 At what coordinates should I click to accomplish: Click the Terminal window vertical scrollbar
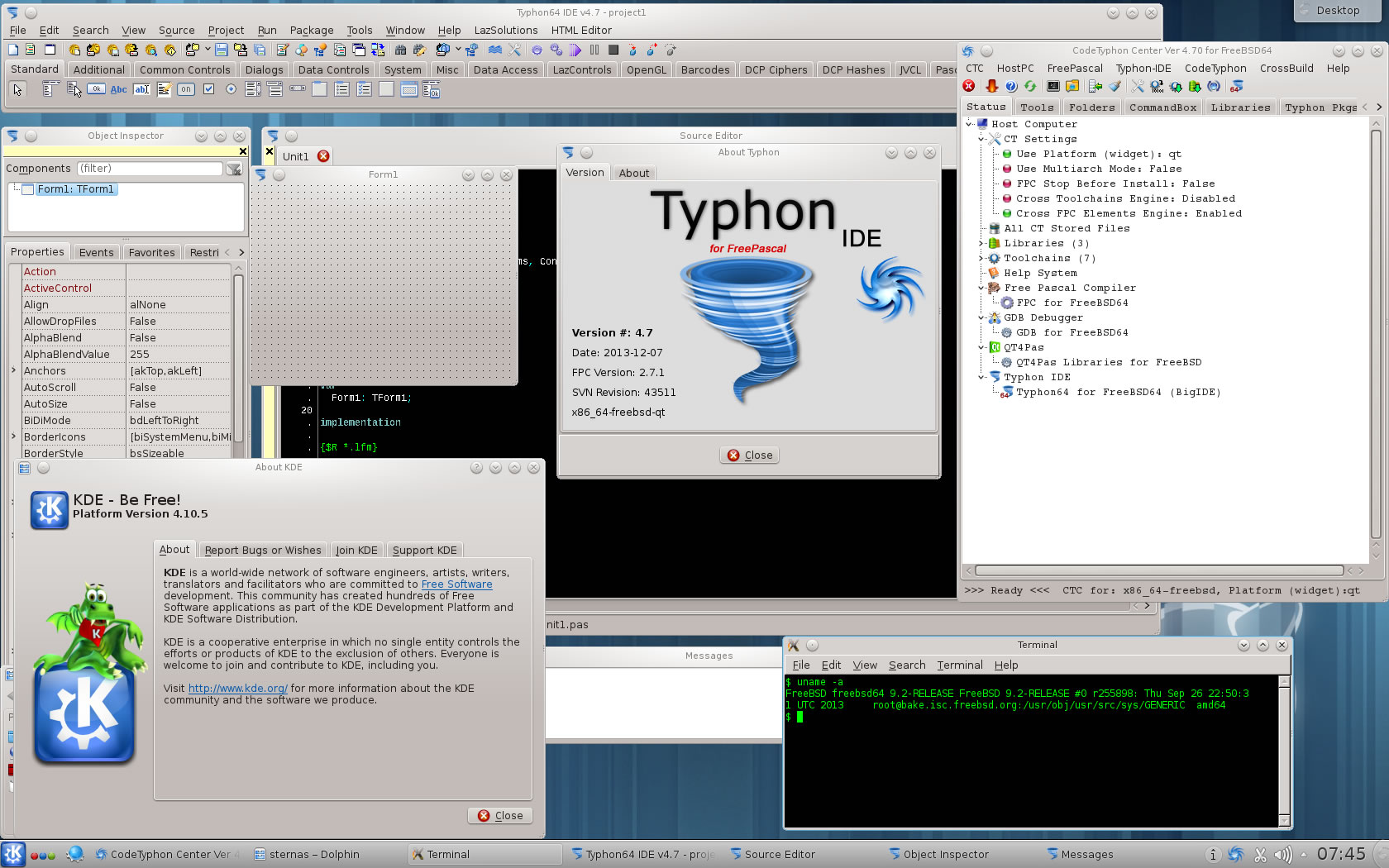(x=1284, y=750)
